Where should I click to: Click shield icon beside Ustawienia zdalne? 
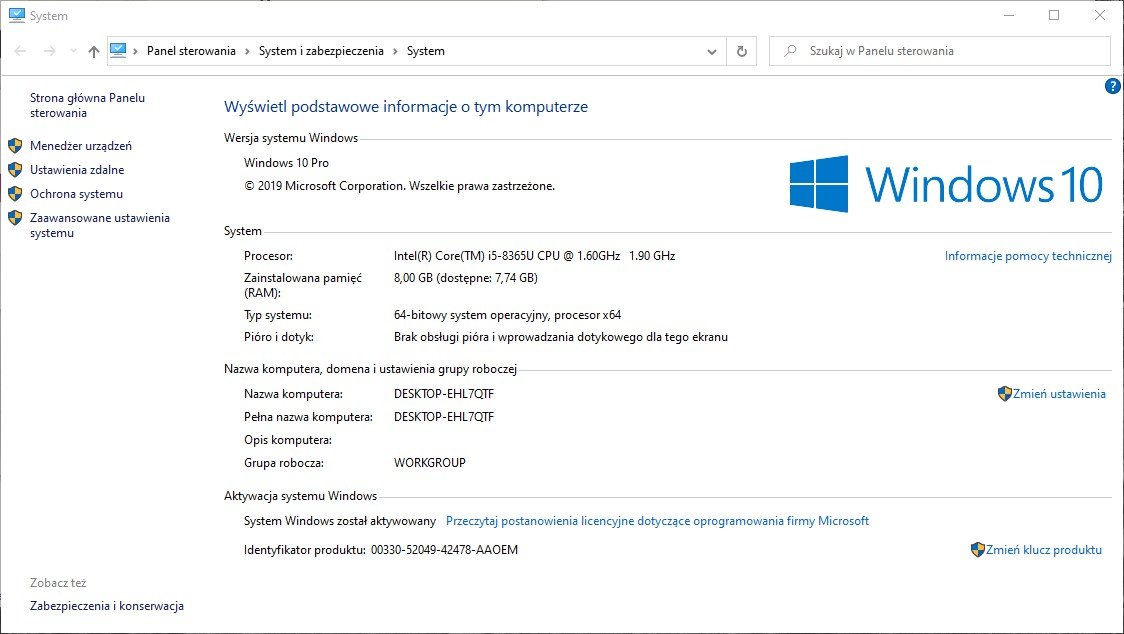pos(15,170)
